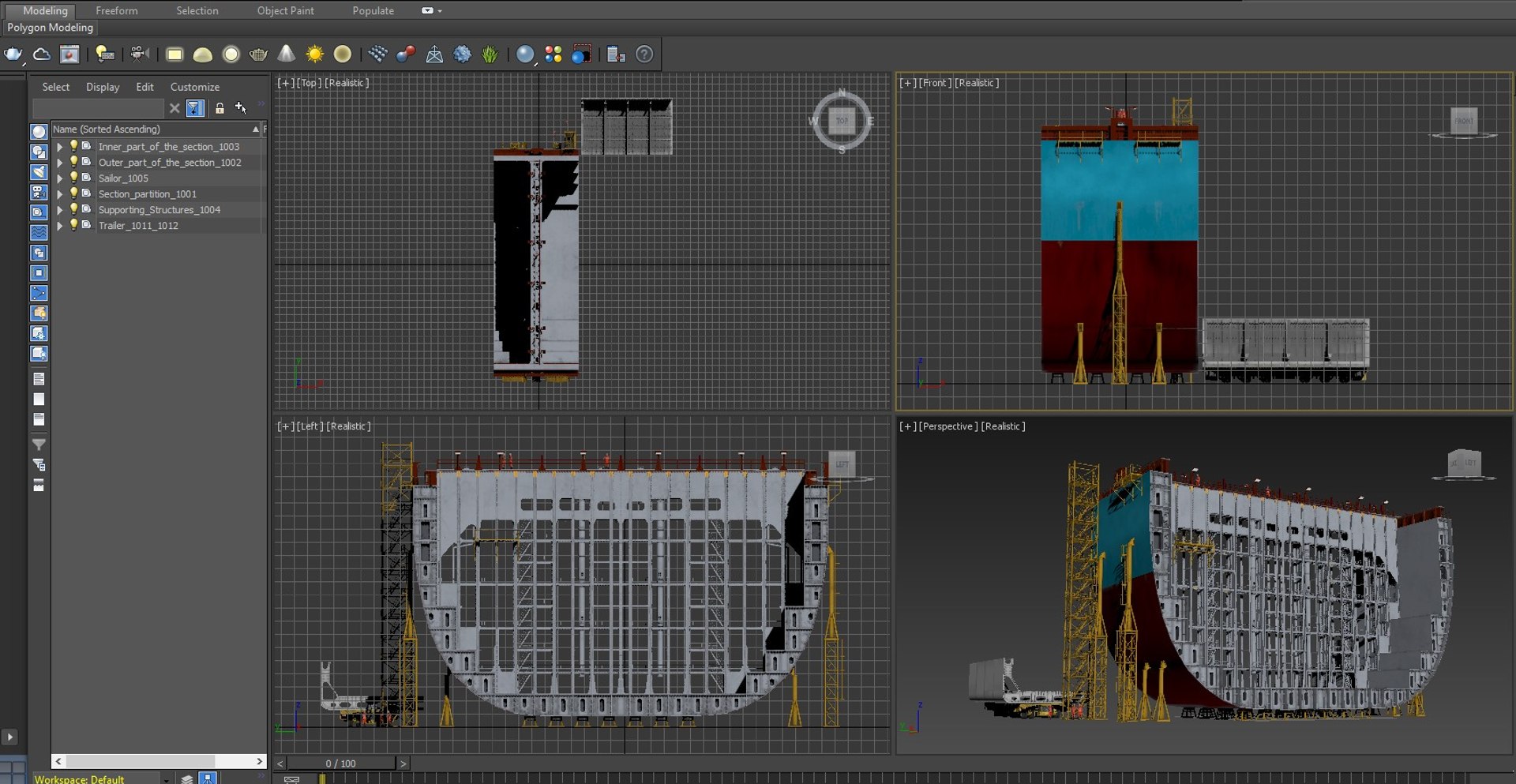Toggle visibility bulb for Trailer_1011_1012
Image resolution: width=1516 pixels, height=784 pixels.
pos(73,225)
